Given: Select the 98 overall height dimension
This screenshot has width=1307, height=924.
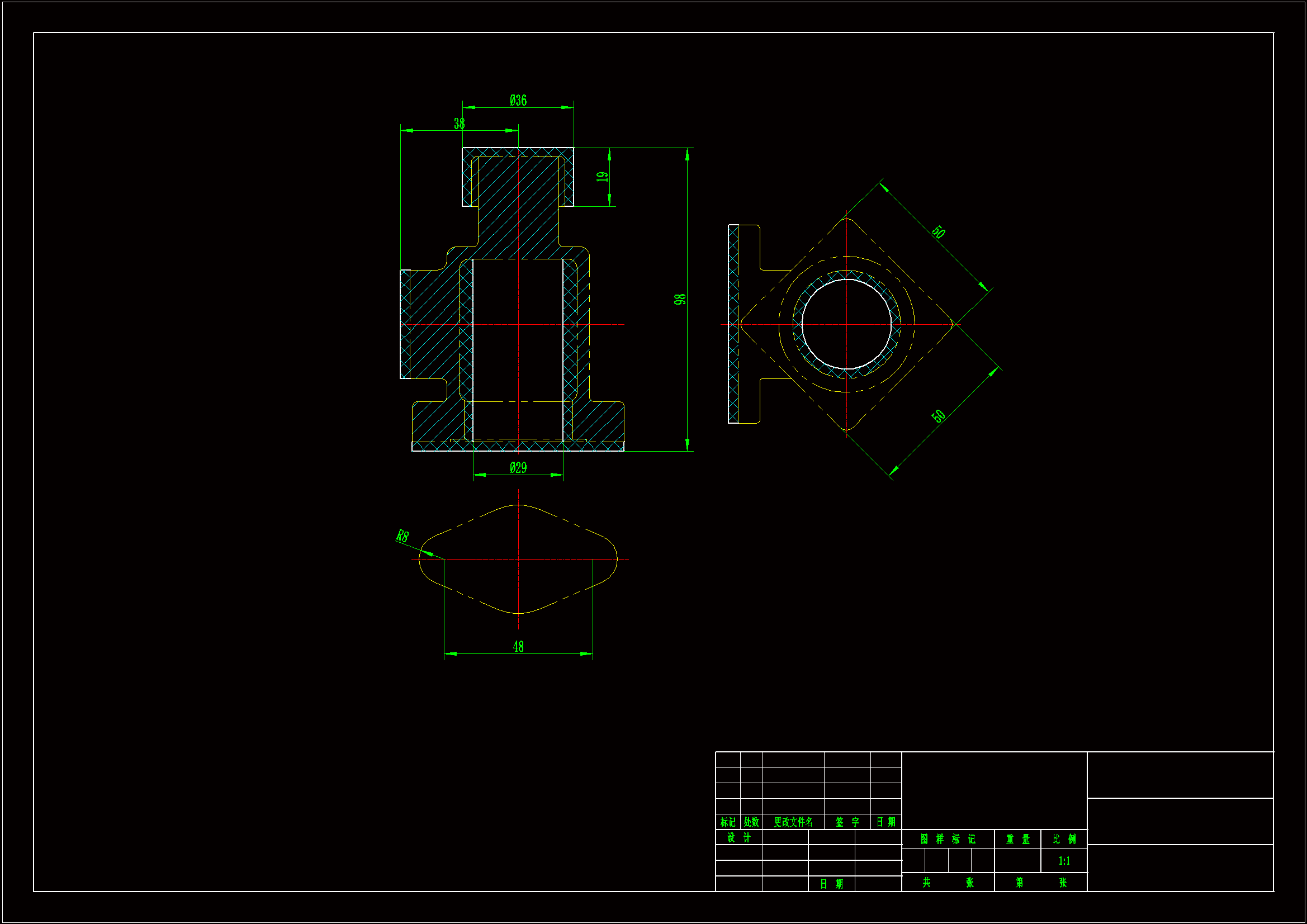Looking at the screenshot, I should pyautogui.click(x=680, y=300).
